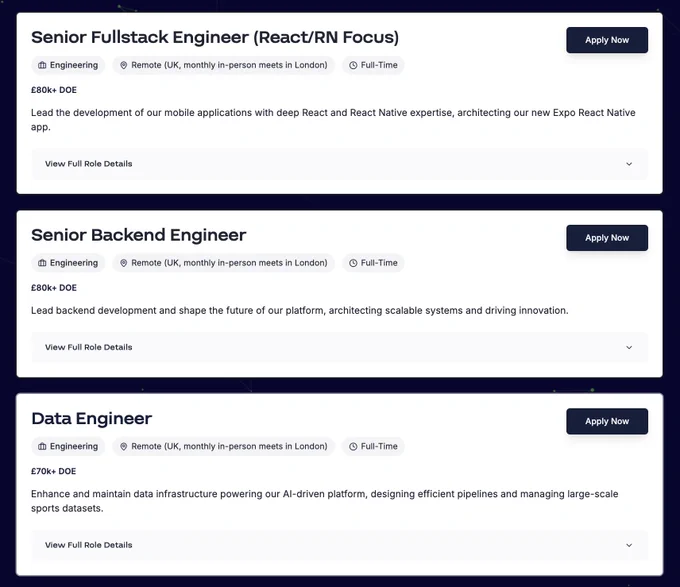The height and width of the screenshot is (587, 680).
Task: Expand role details chevron for Senior Backend Engineer
Action: (x=629, y=347)
